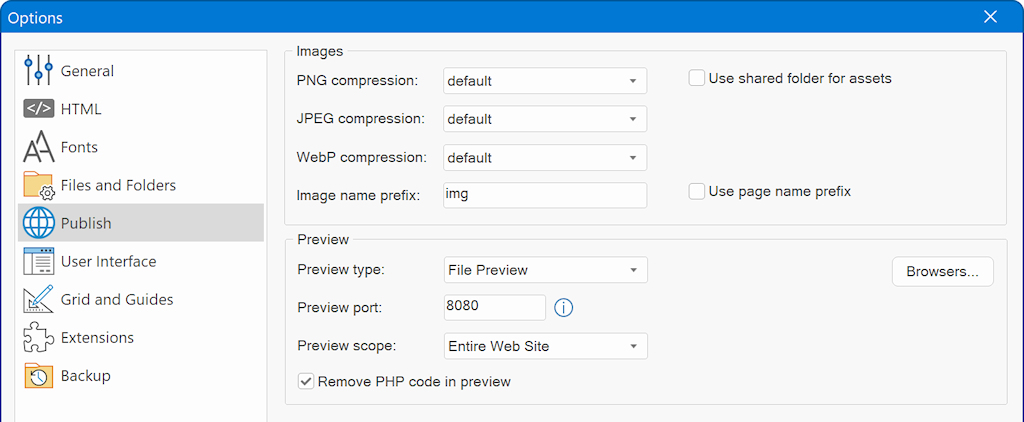Open the WebP compression dropdown
The height and width of the screenshot is (422, 1024).
[545, 158]
